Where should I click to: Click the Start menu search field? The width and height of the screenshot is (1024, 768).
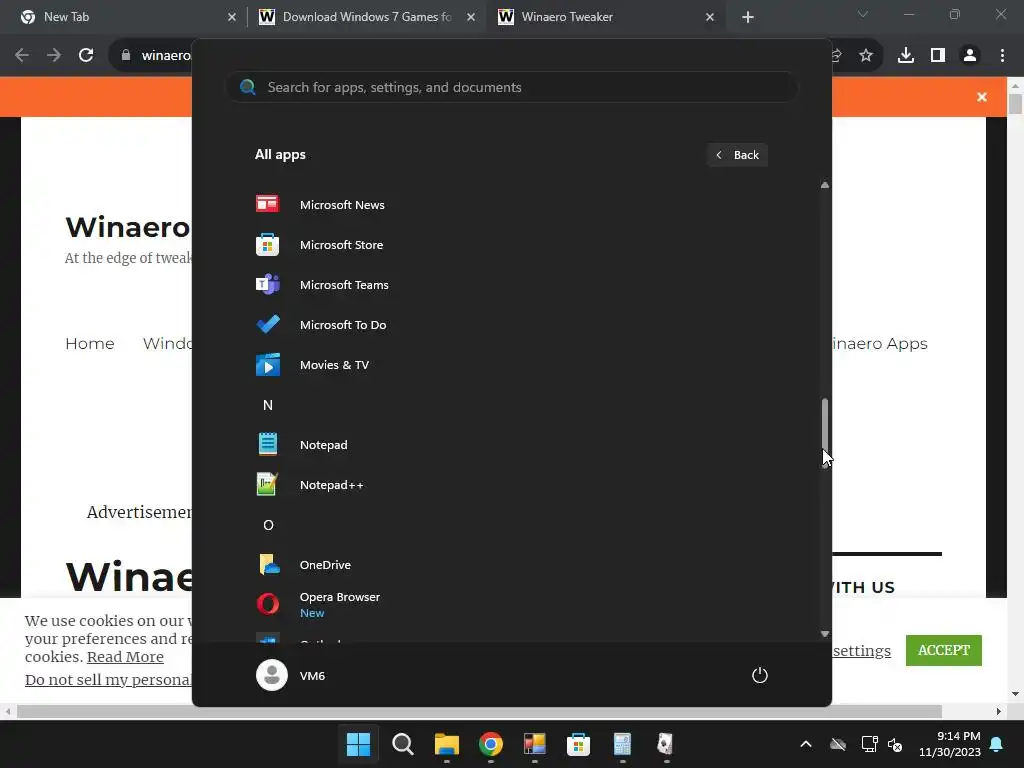512,87
